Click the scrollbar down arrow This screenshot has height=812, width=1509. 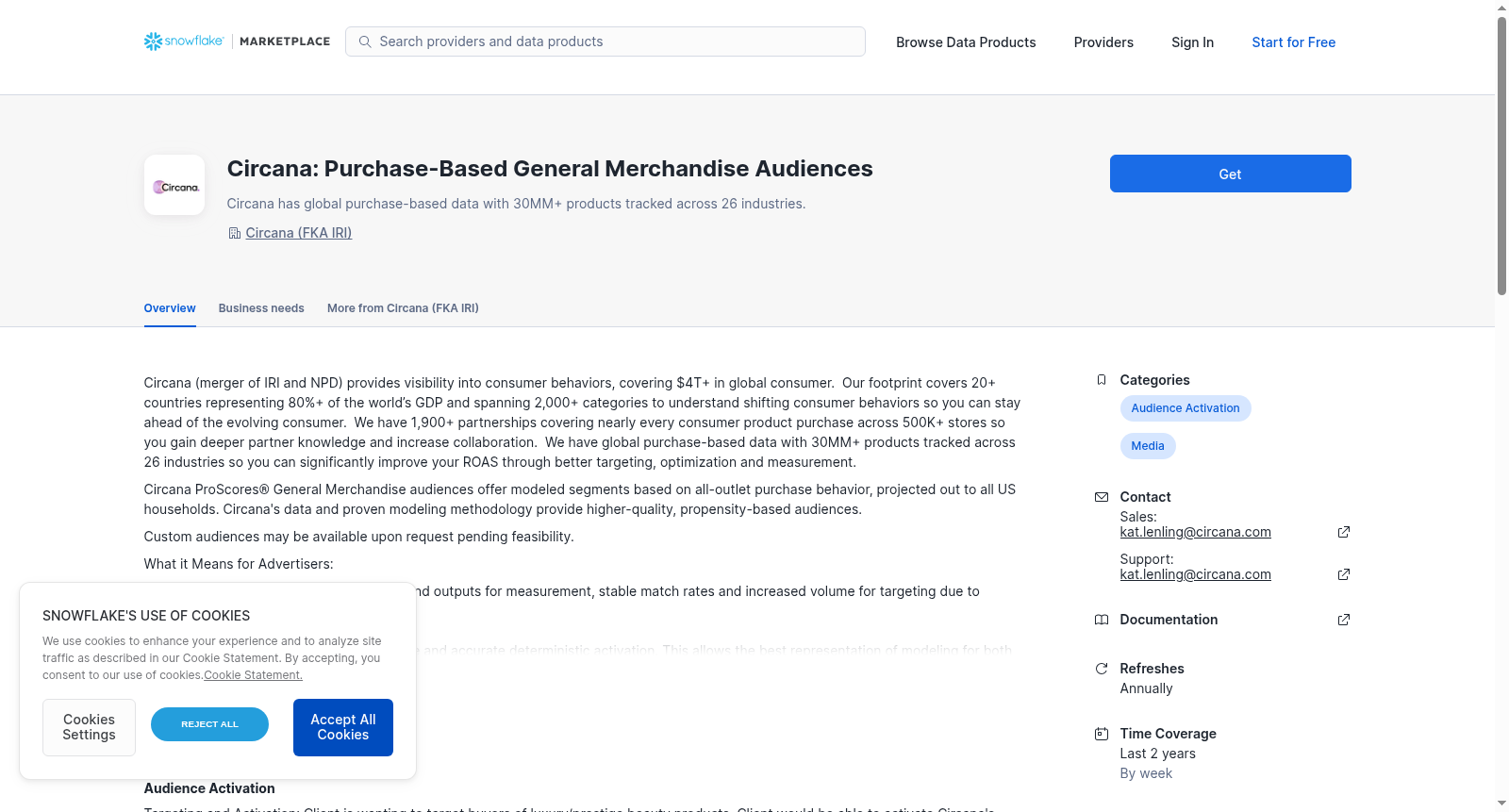[x=1501, y=804]
